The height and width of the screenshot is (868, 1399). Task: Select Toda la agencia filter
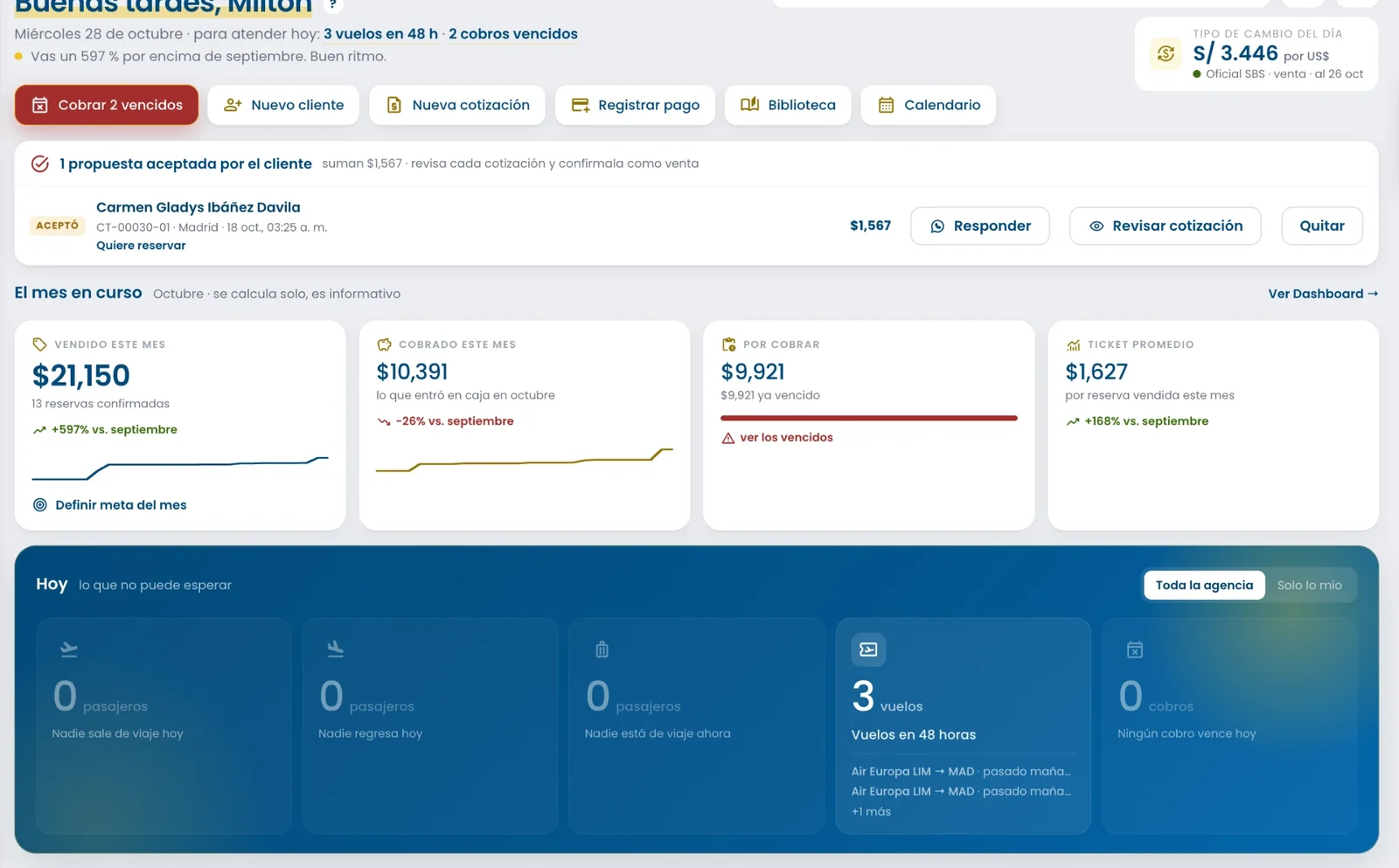click(x=1204, y=585)
